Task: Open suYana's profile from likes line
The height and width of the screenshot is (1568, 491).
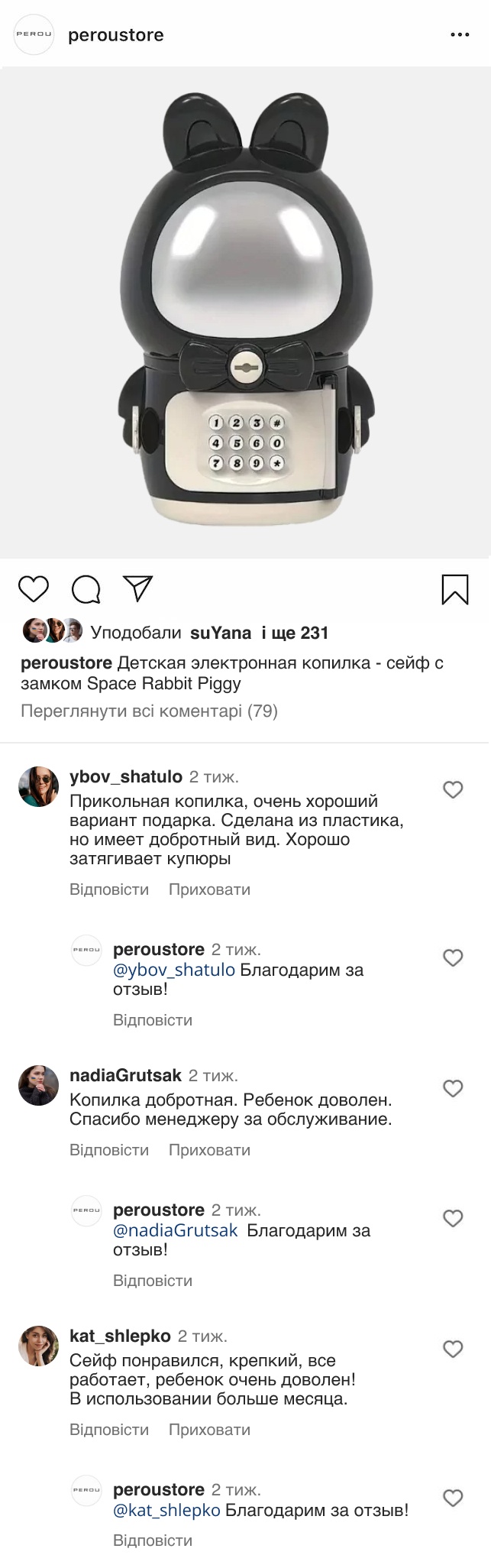Action: (221, 633)
